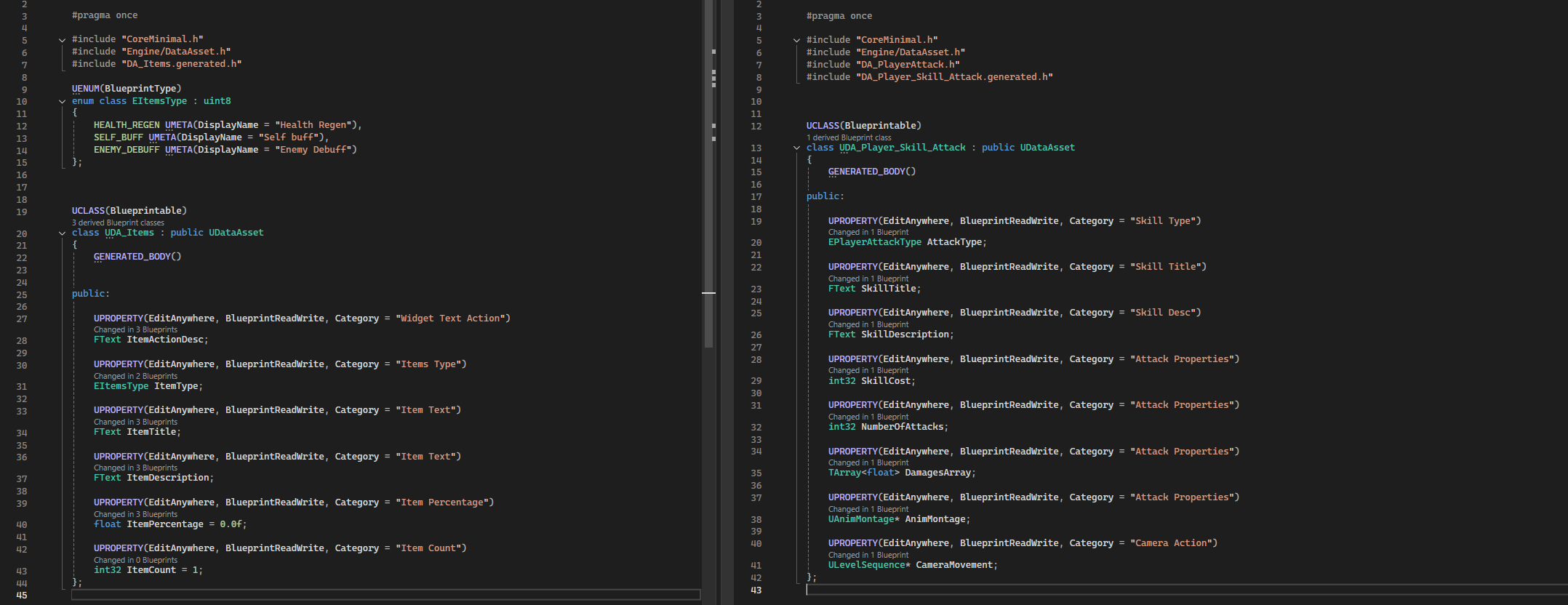Image resolution: width=1568 pixels, height=605 pixels.
Task: Open the "1 derived Blueprint class" lens
Action: [x=848, y=137]
